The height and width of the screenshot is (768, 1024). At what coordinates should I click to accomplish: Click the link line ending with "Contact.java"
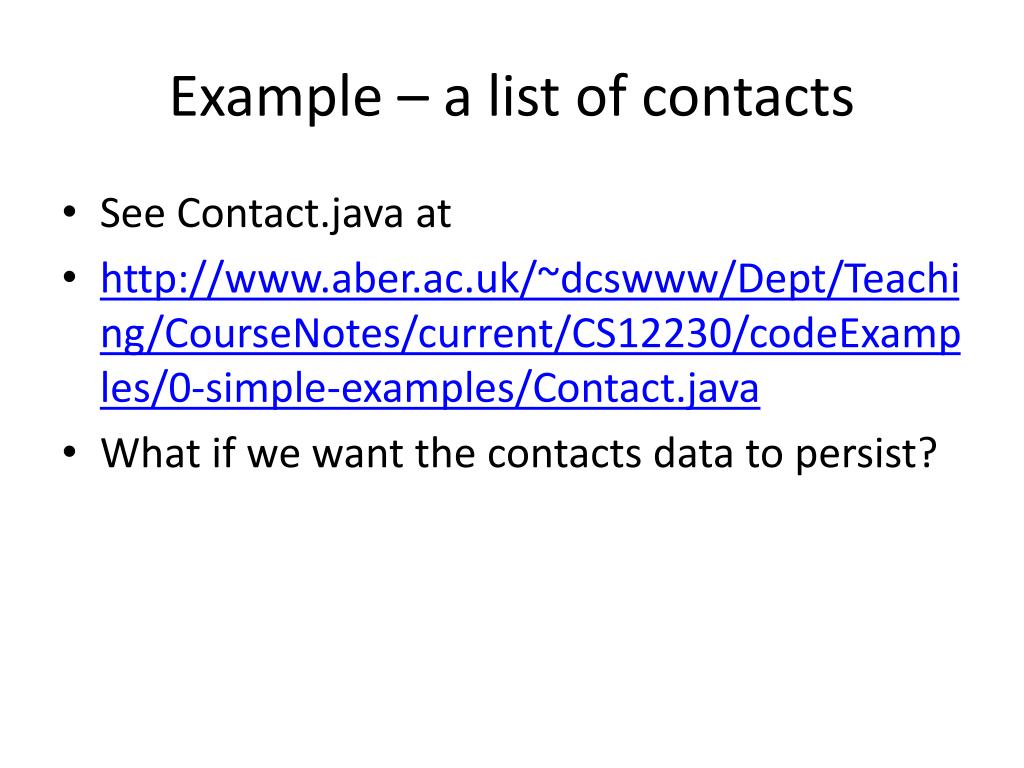[x=430, y=389]
